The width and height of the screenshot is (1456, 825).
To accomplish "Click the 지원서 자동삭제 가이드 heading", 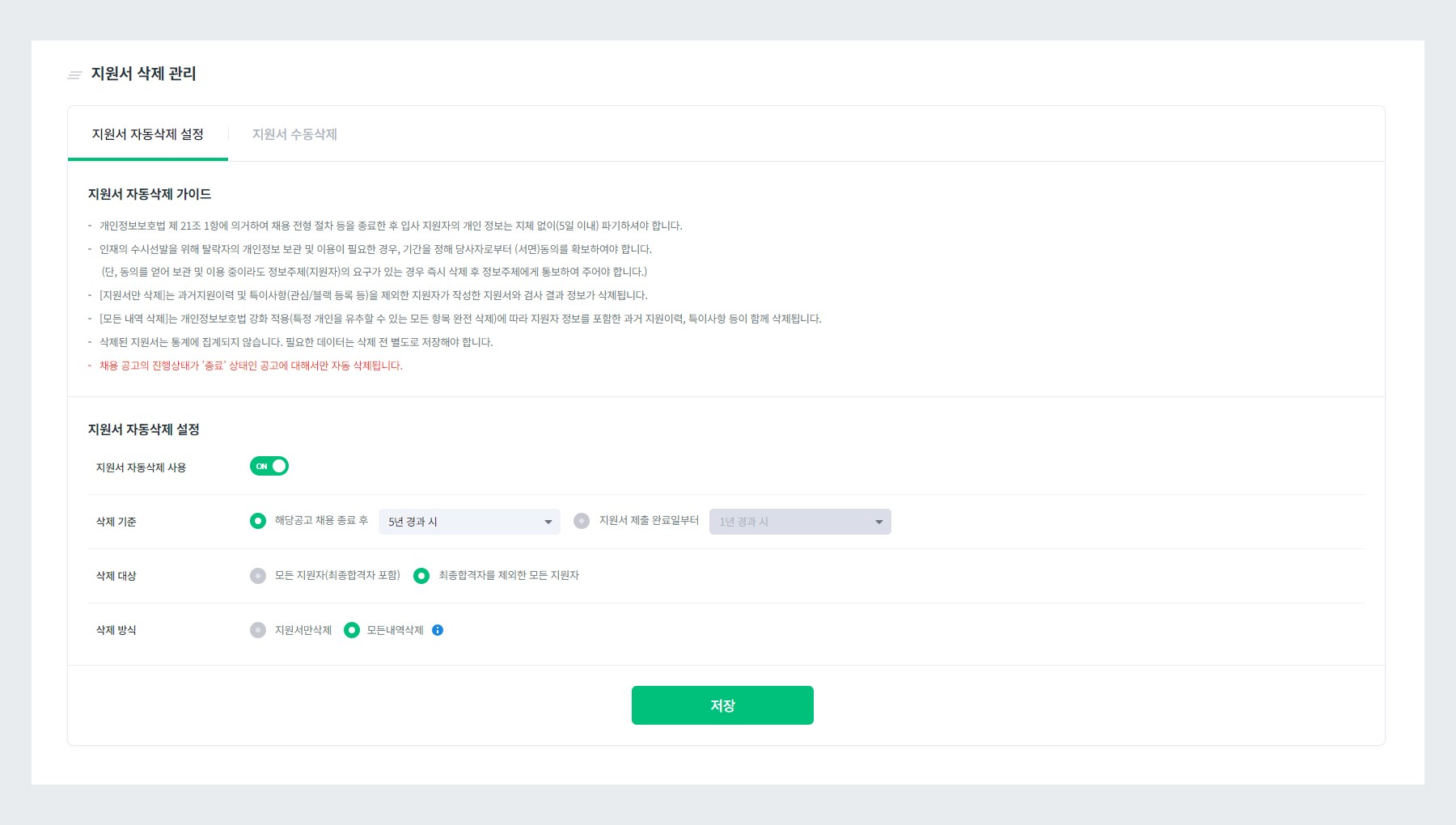I will 150,194.
